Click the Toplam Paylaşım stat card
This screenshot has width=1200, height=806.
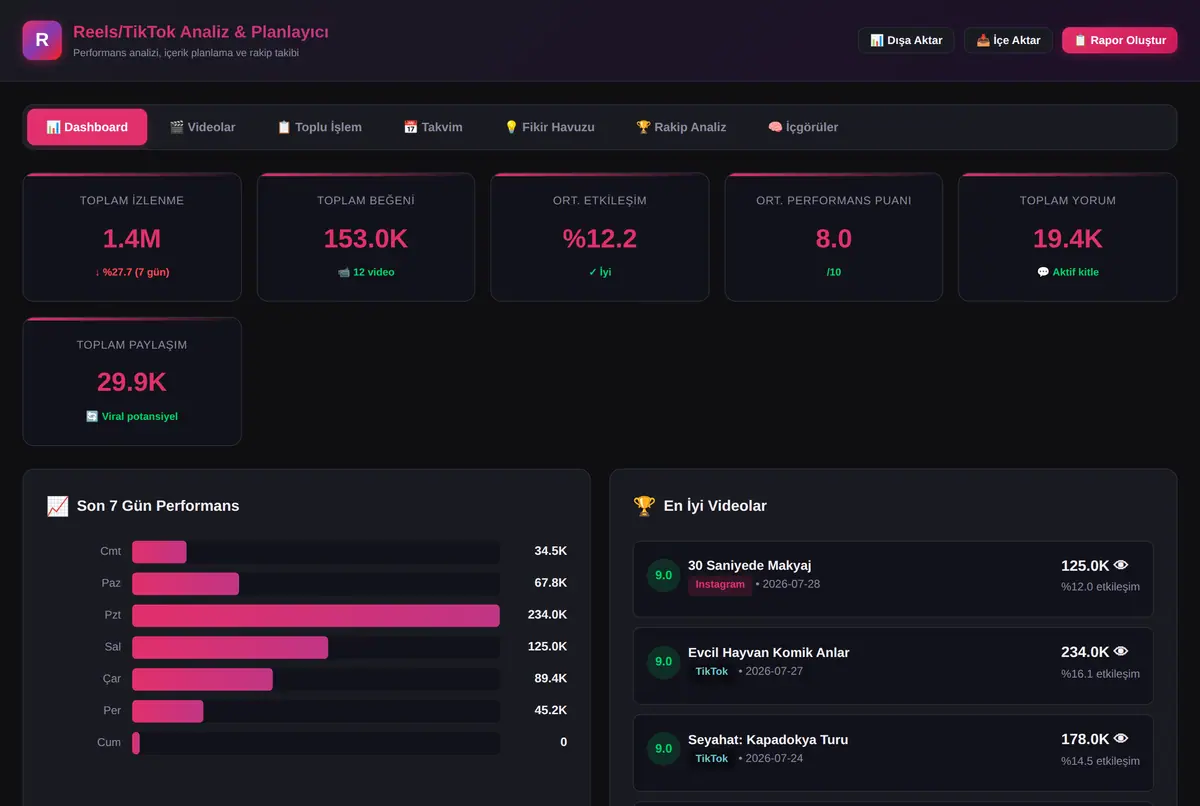(132, 381)
